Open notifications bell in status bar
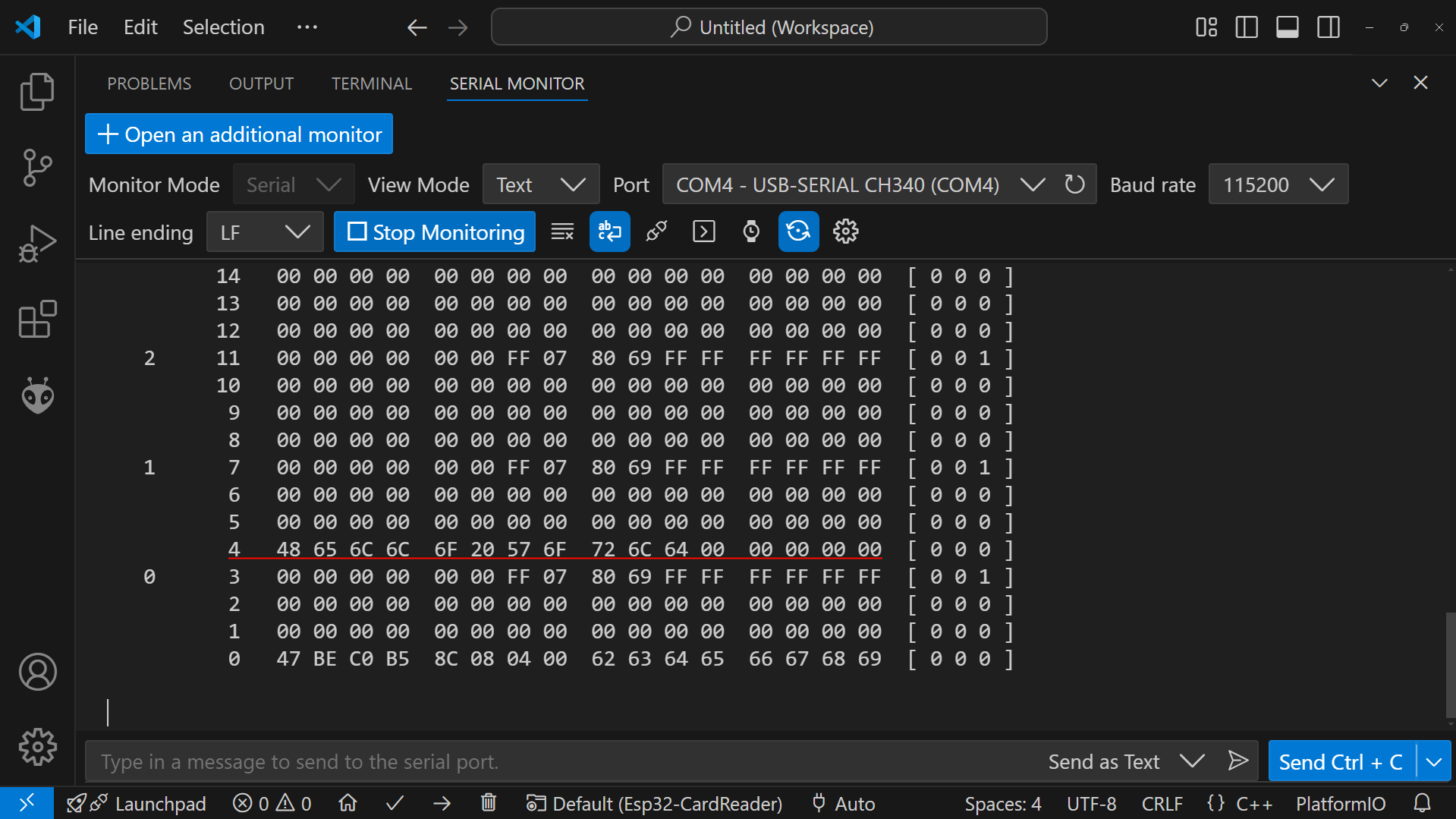Viewport: 1456px width, 819px height. (x=1423, y=803)
